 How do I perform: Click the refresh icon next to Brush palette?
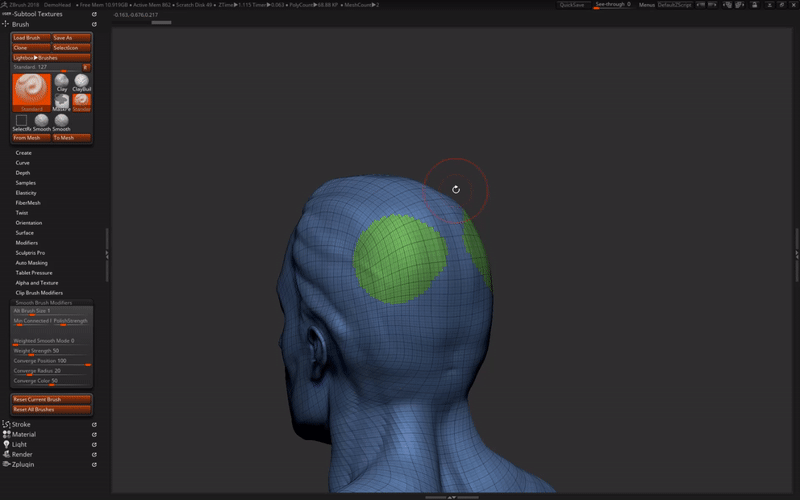tap(94, 24)
